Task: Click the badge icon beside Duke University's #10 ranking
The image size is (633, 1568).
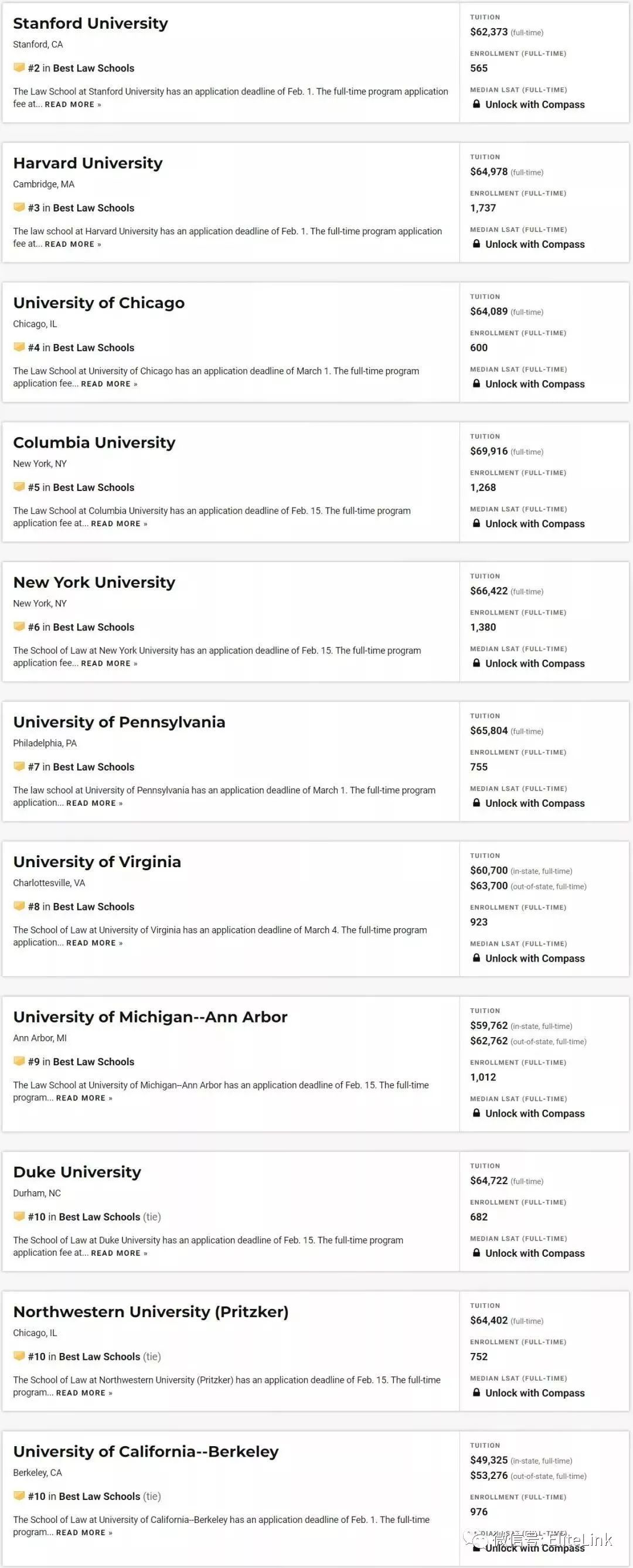Action: [x=19, y=1216]
